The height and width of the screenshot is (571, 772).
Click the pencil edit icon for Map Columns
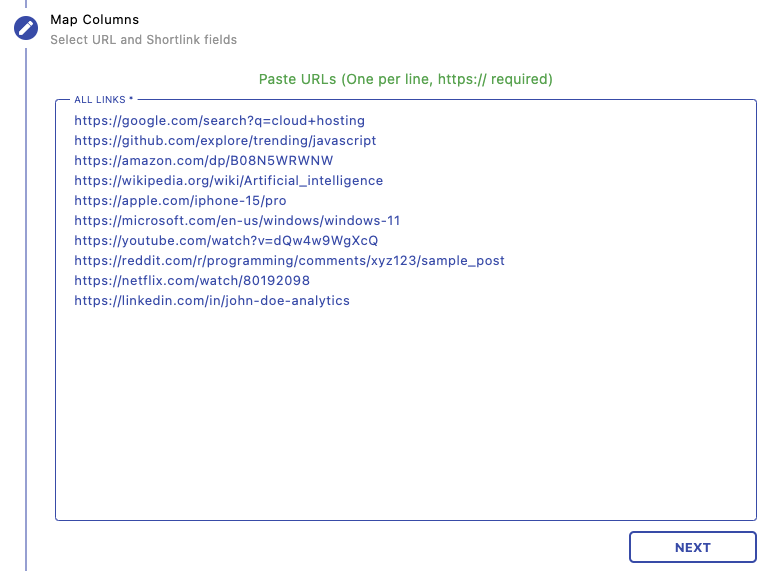(26, 28)
